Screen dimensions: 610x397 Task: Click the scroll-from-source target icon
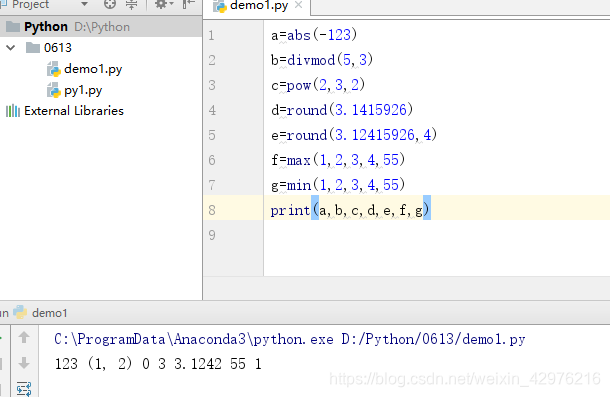pyautogui.click(x=110, y=4)
